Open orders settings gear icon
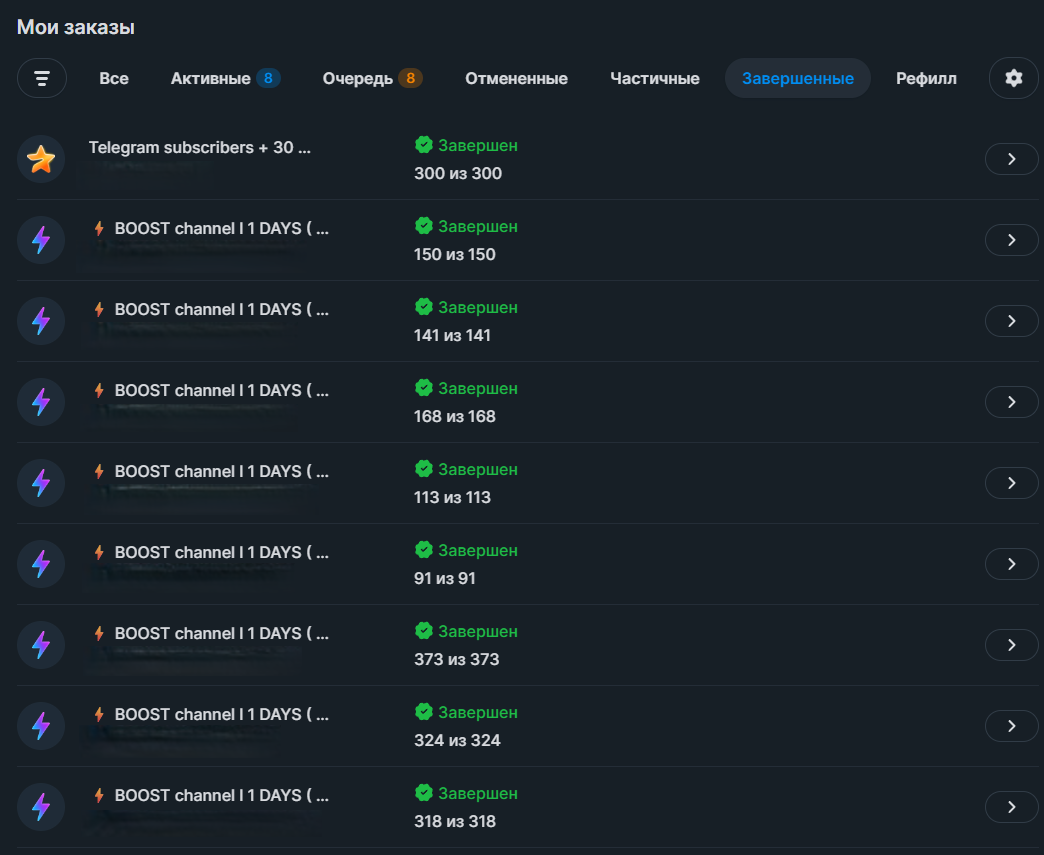Screen dimensions: 1044x855 (x=1013, y=79)
